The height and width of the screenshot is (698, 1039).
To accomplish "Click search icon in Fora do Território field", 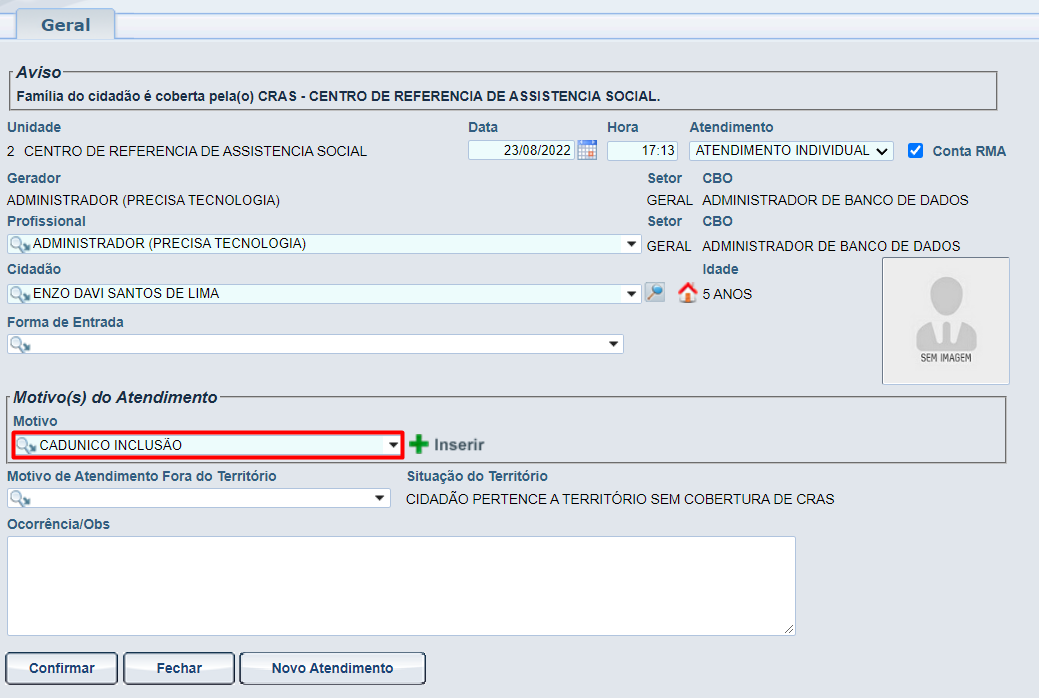I will coord(19,498).
